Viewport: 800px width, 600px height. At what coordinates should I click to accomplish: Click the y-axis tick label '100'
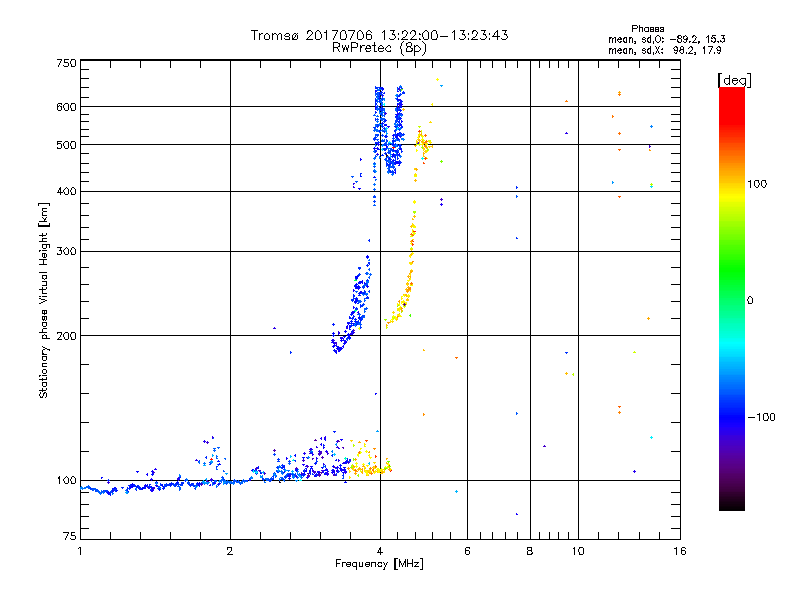(66, 480)
